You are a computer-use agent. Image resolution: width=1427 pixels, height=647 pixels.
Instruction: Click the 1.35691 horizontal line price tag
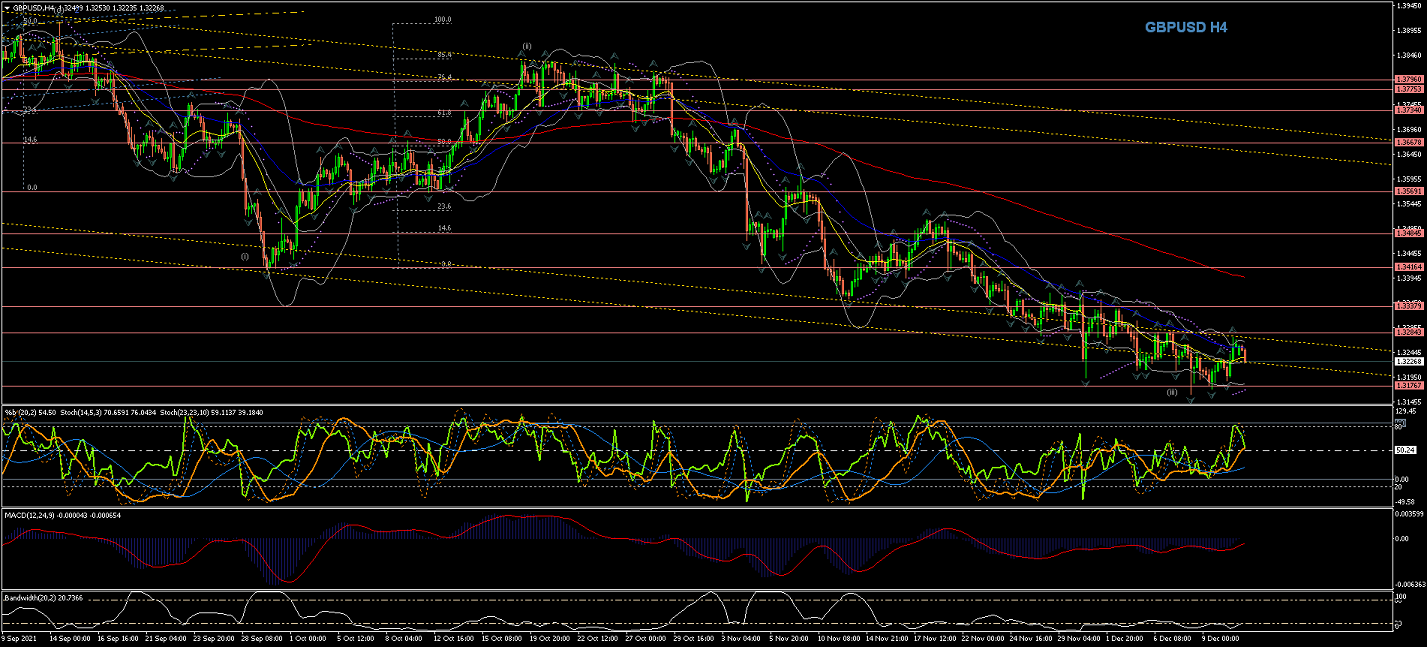tap(1407, 191)
